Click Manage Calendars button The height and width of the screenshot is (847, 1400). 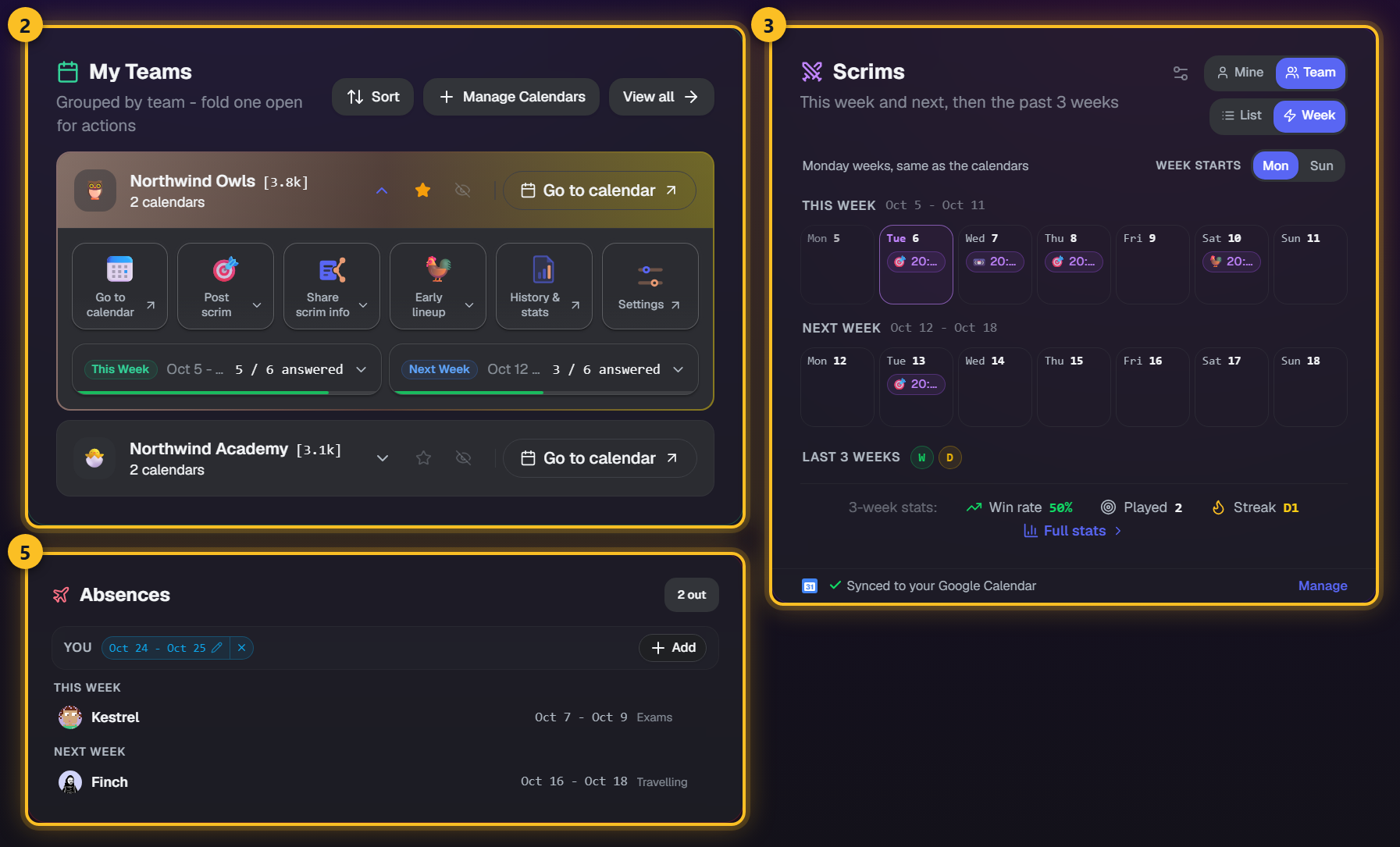point(511,97)
